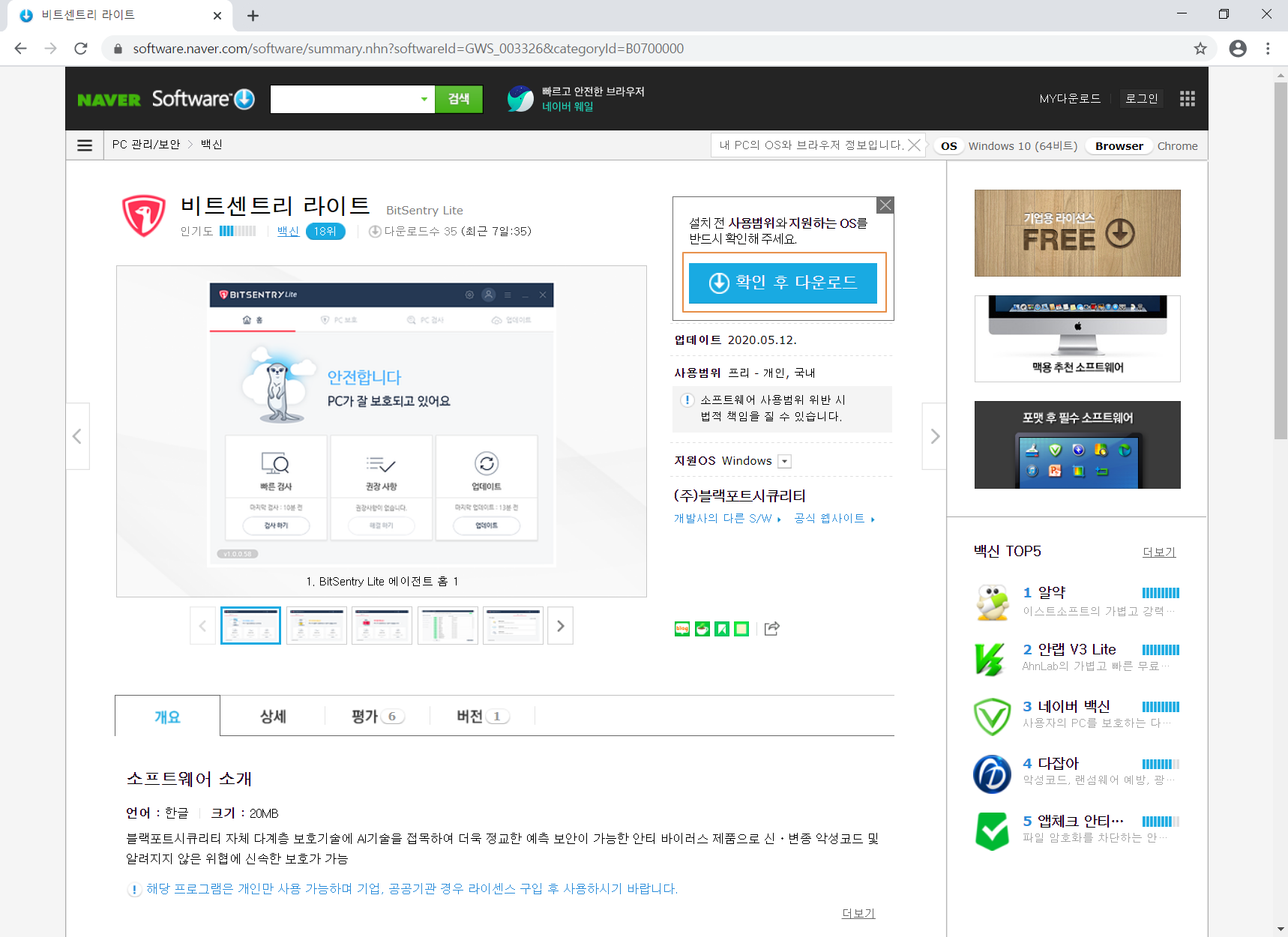Click the 검색 search button
1288x937 pixels.
click(459, 99)
